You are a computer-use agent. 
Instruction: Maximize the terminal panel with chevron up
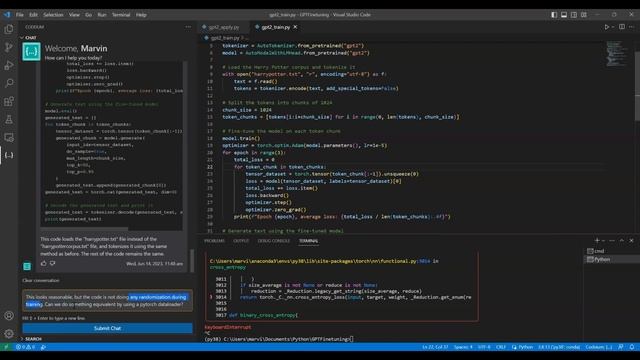coord(621,240)
